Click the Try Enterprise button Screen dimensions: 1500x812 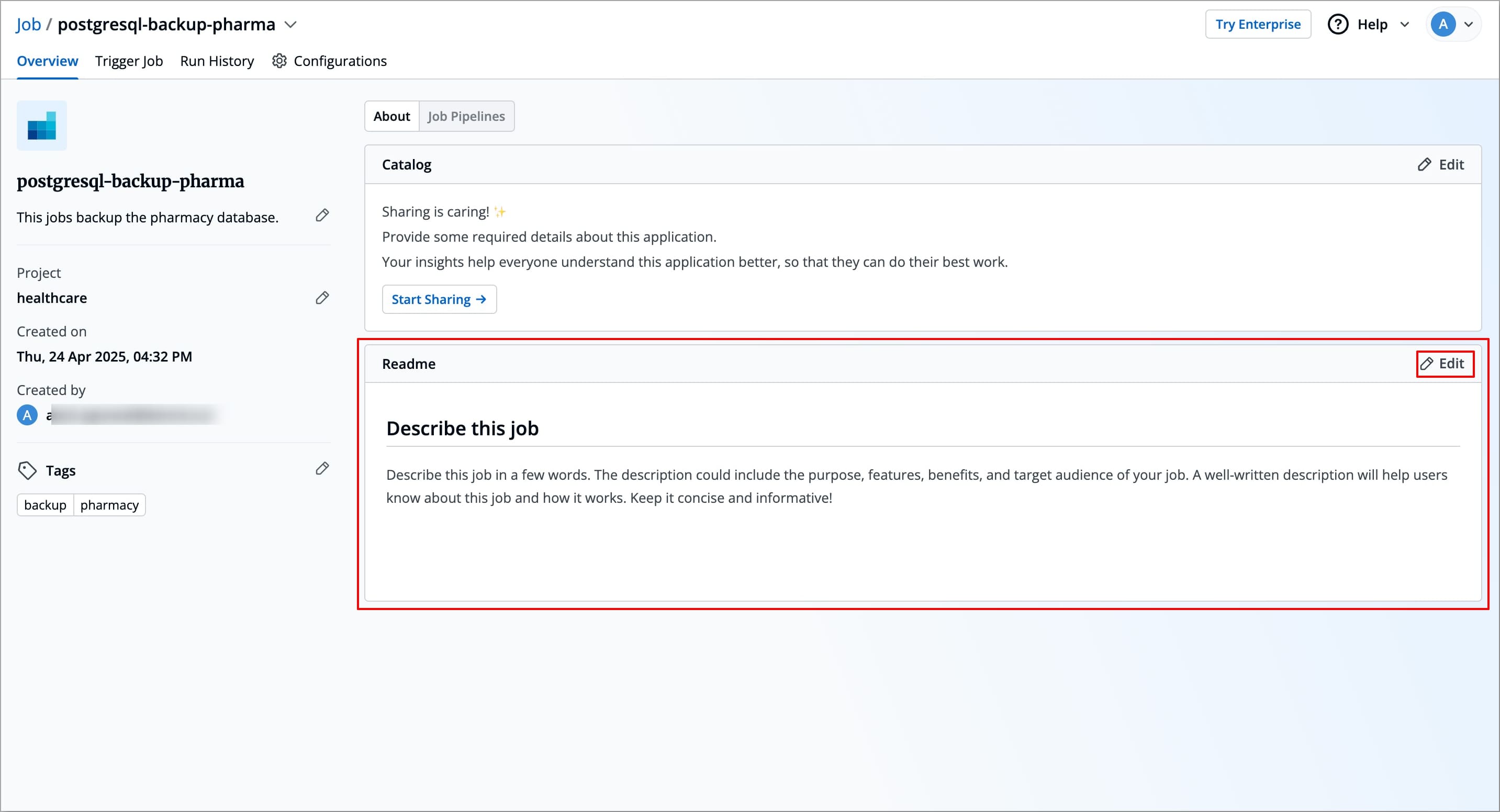pyautogui.click(x=1258, y=24)
